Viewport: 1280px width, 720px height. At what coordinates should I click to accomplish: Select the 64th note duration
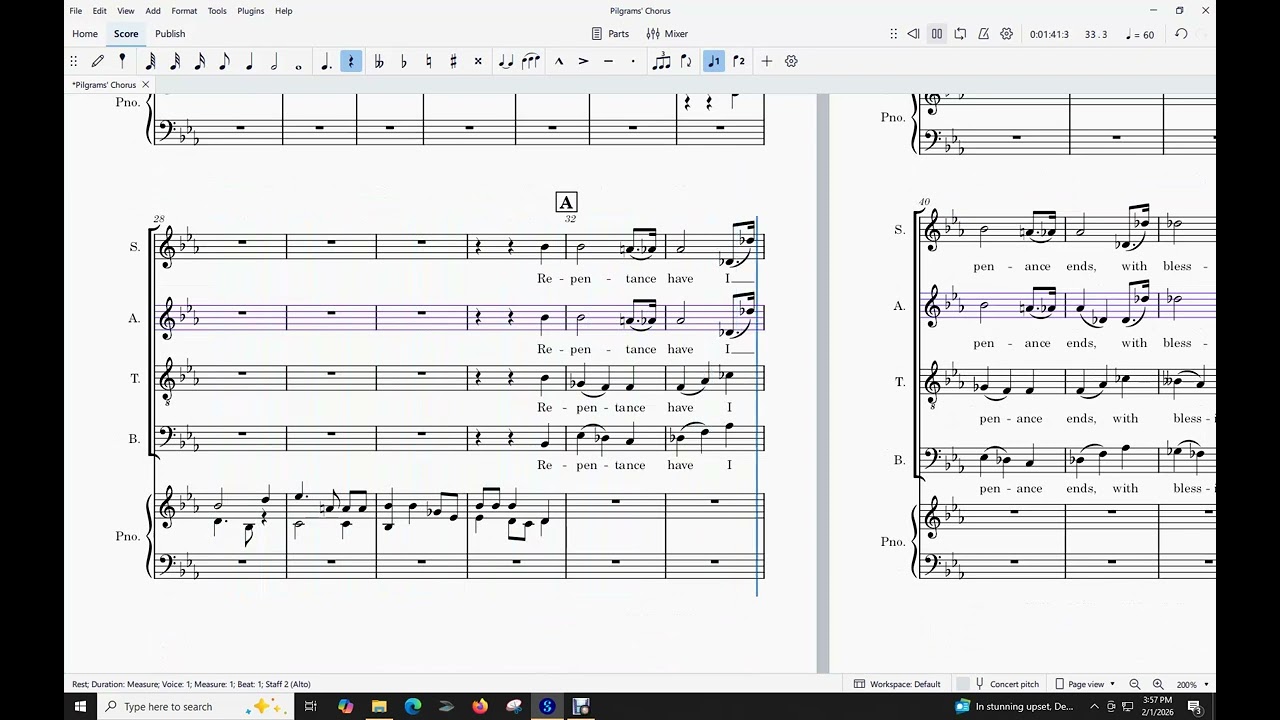(x=151, y=61)
